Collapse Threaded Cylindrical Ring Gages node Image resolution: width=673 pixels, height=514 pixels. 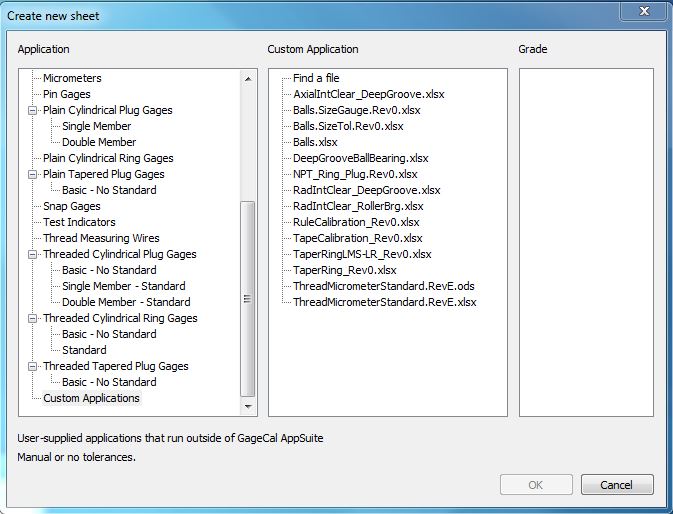point(32,318)
